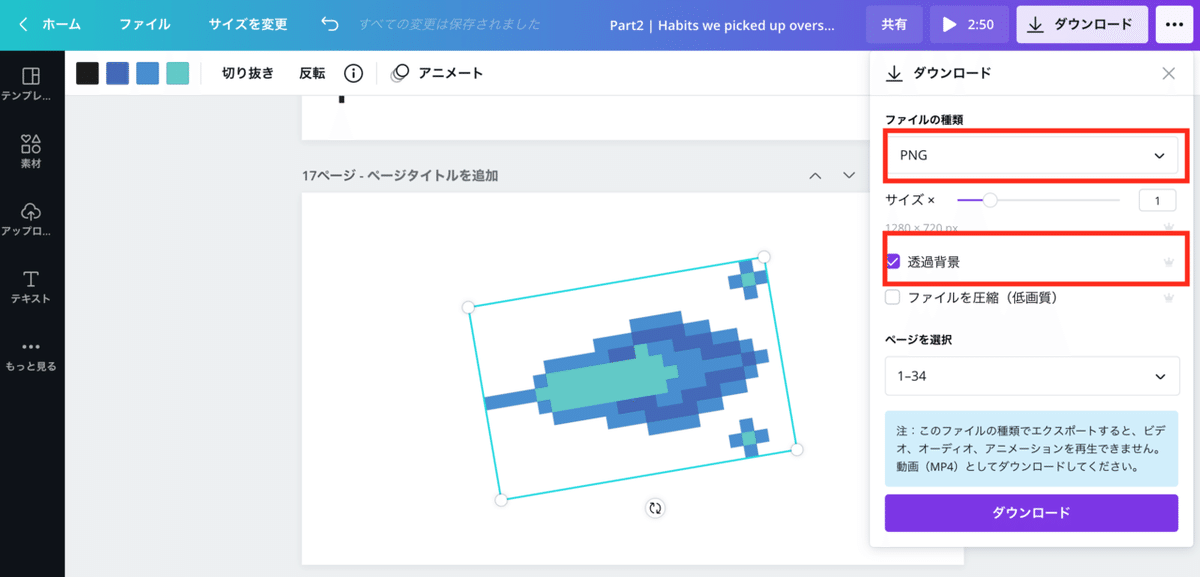Screen dimensions: 1200x577
Task: Click the rotate handle below the selected graphic
Action: pyautogui.click(x=655, y=508)
